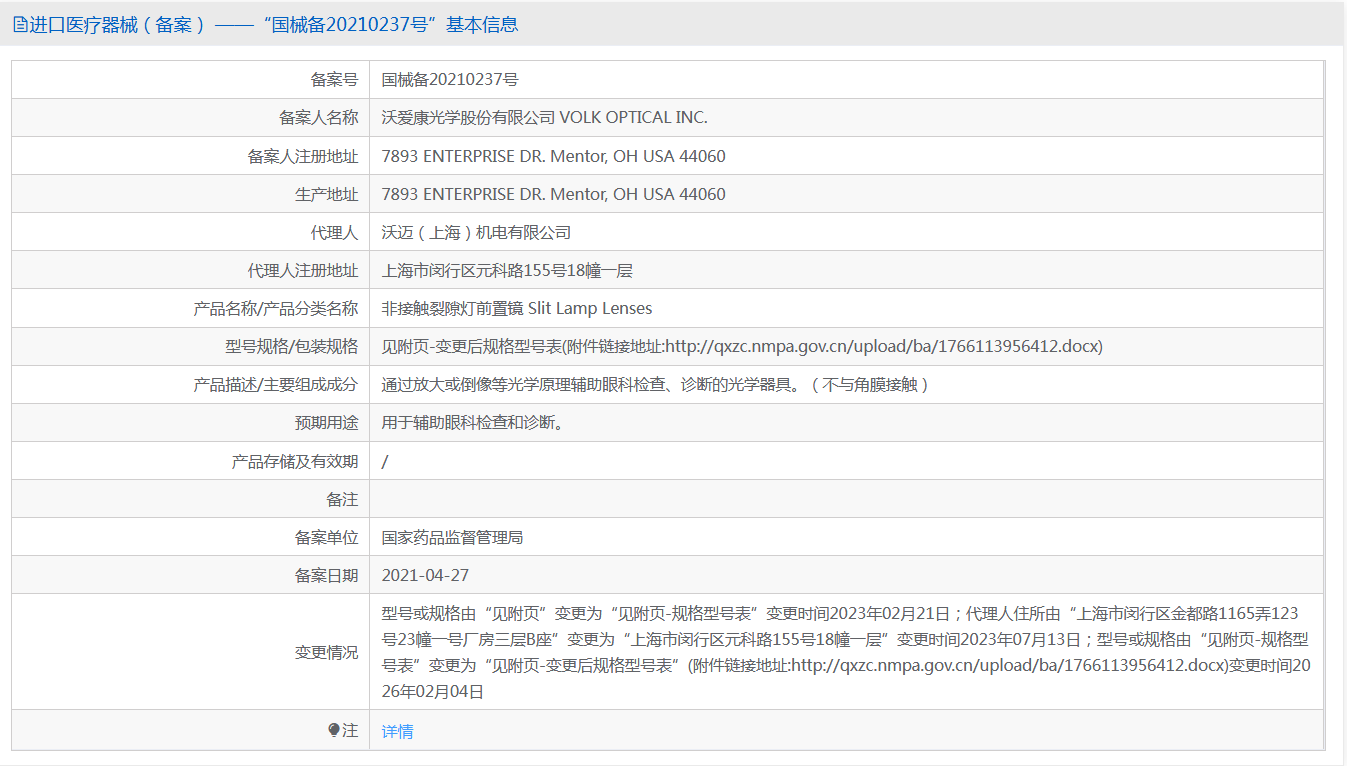Select the 备案号 label cell
1347x766 pixels.
click(334, 80)
